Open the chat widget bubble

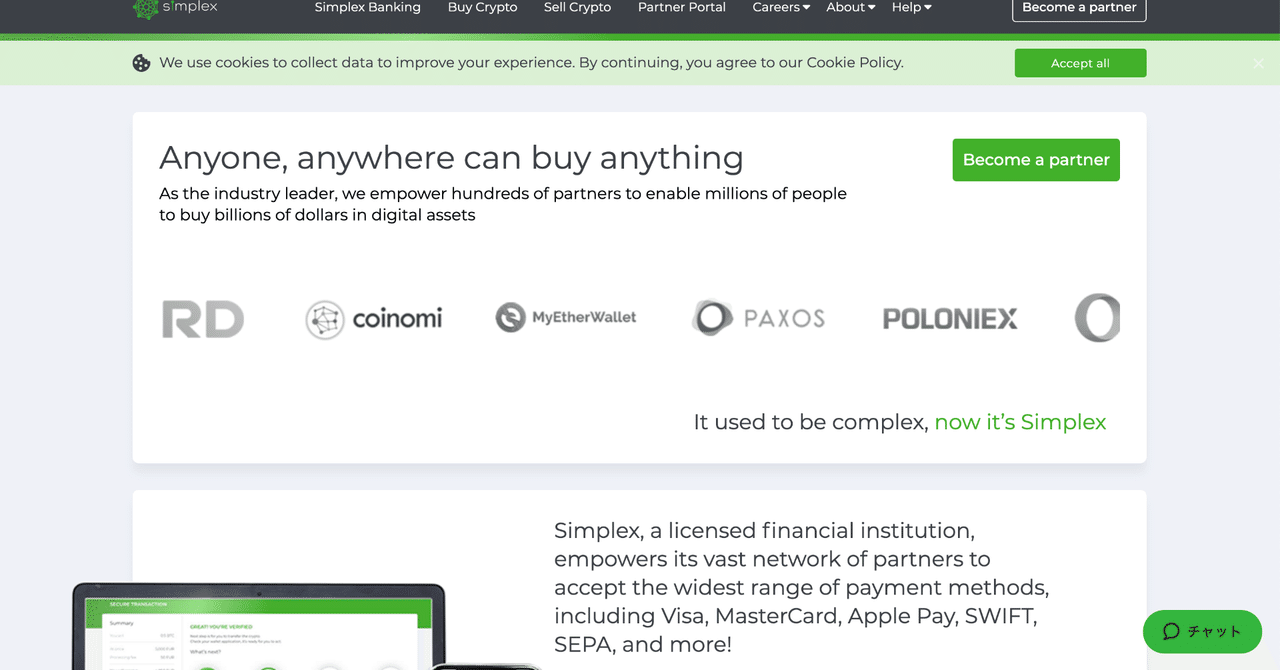(1202, 631)
